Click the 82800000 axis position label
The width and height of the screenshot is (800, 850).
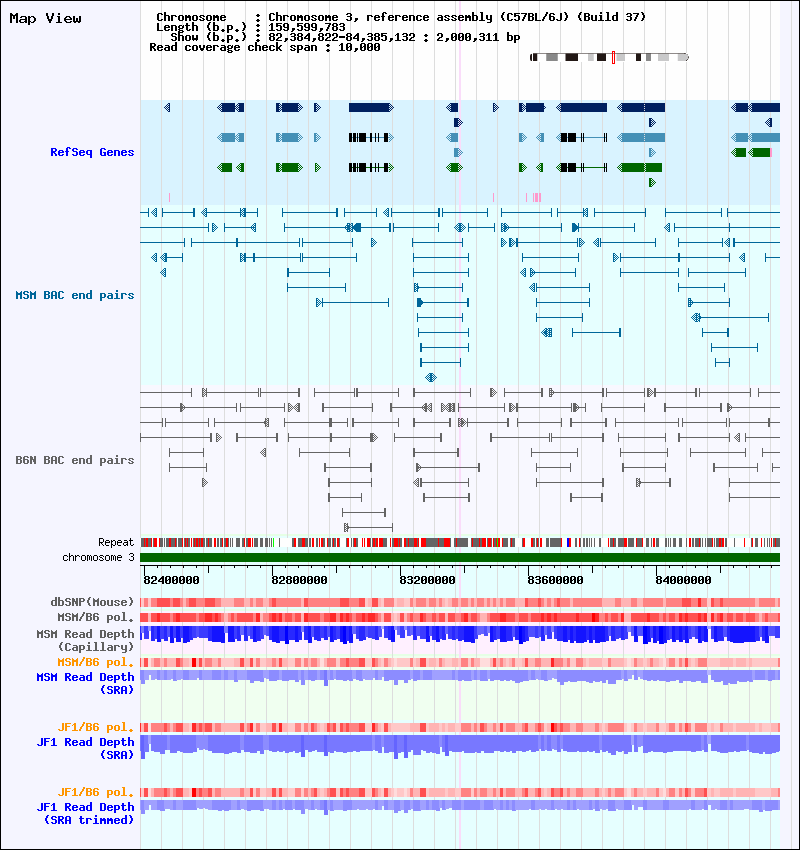click(299, 580)
